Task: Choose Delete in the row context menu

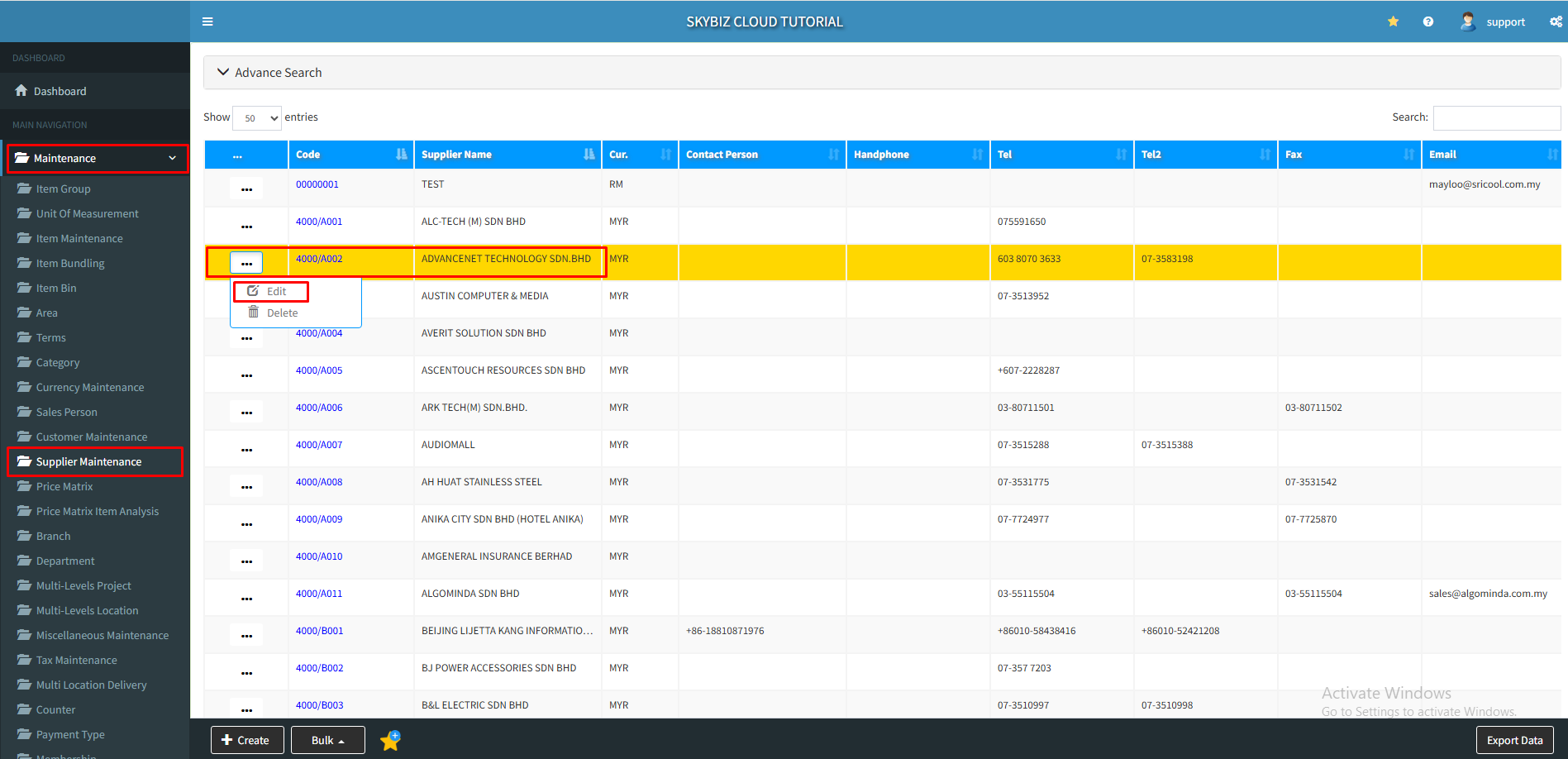Action: 282,313
